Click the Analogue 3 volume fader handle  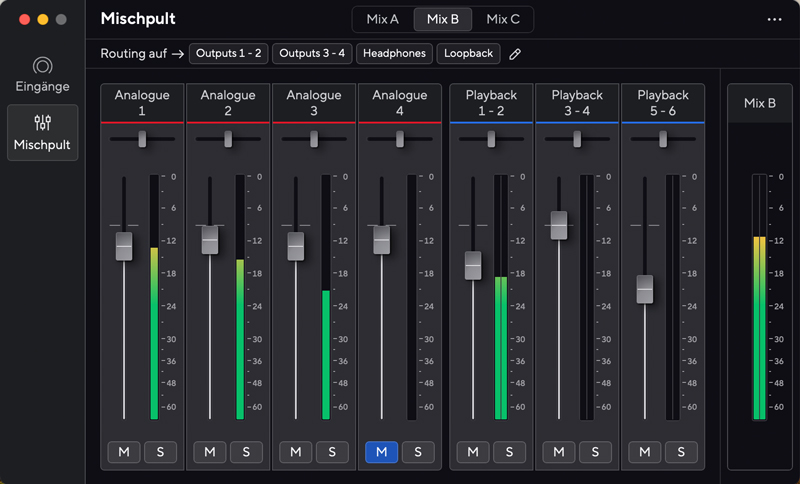click(x=295, y=245)
